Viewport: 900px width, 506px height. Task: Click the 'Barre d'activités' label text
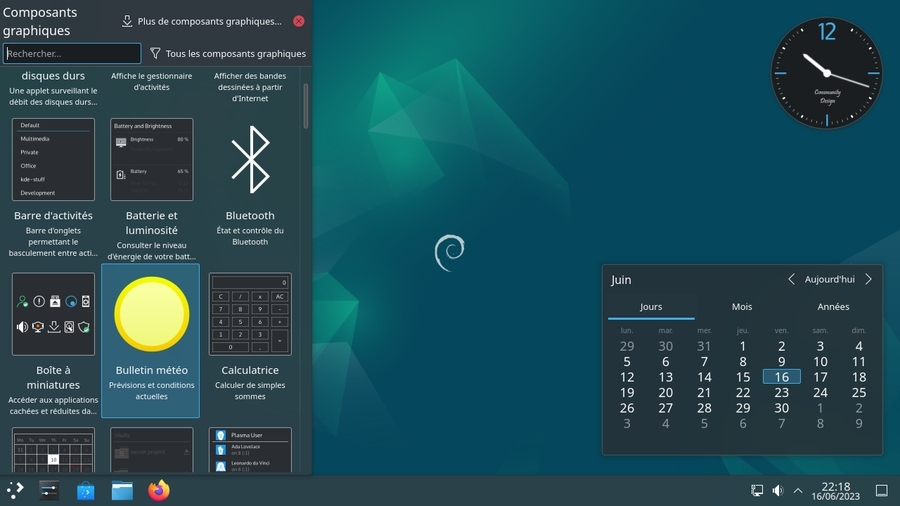tap(53, 216)
